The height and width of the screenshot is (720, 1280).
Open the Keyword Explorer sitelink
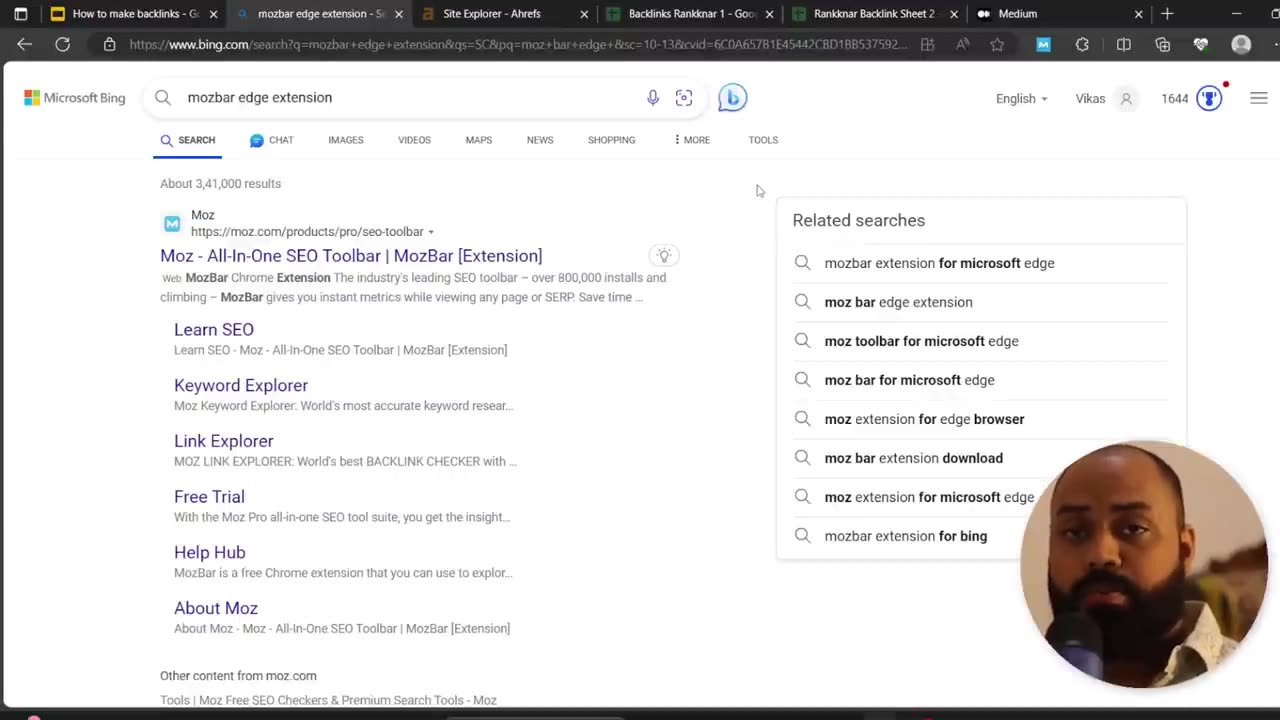(x=241, y=385)
